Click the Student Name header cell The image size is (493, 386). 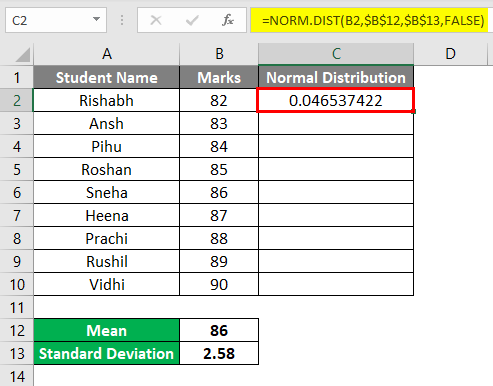point(107,77)
